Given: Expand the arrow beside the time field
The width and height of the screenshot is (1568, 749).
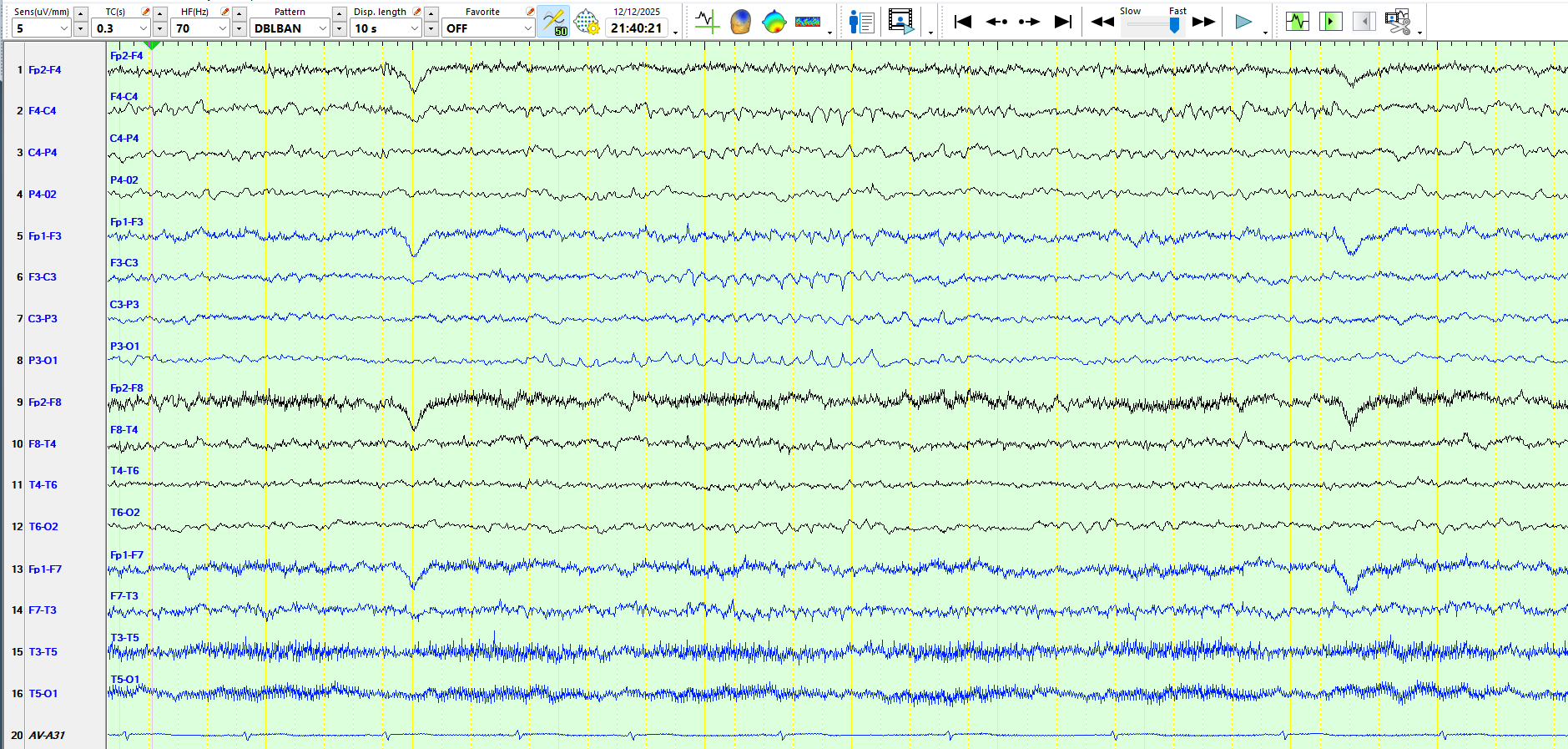Looking at the screenshot, I should click(675, 33).
